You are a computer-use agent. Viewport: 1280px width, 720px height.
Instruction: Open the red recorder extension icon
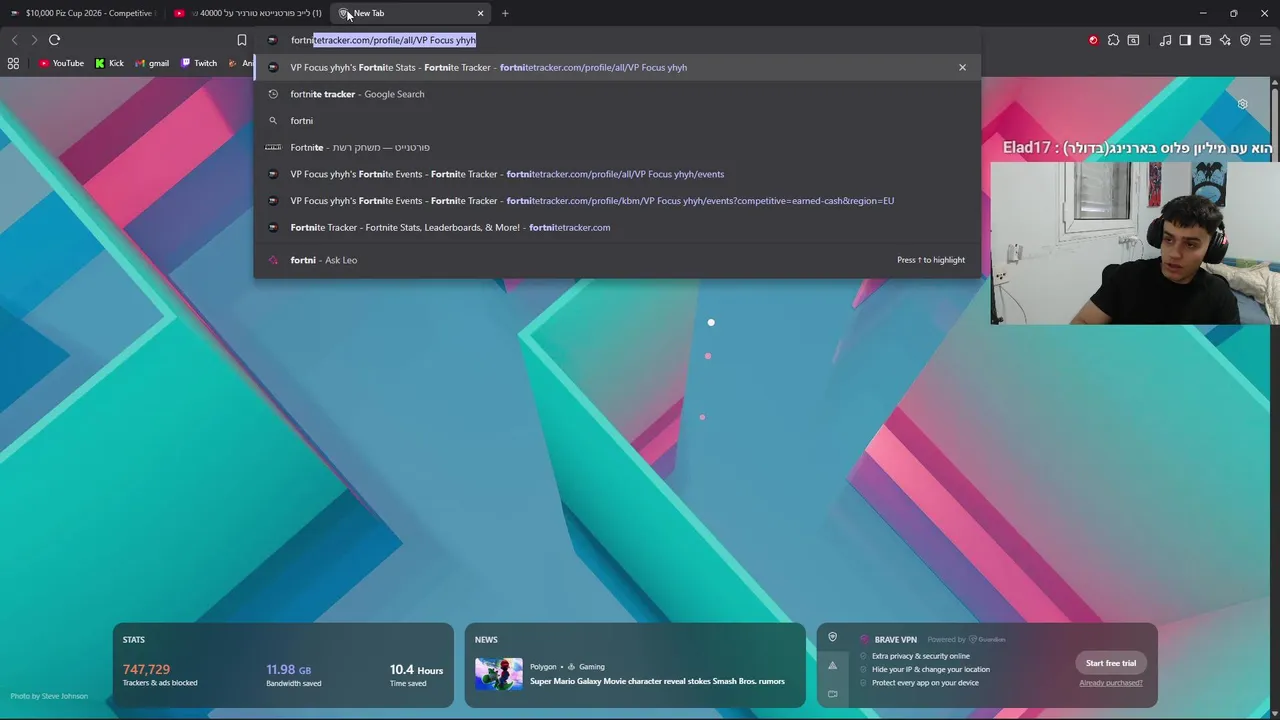tap(1093, 40)
